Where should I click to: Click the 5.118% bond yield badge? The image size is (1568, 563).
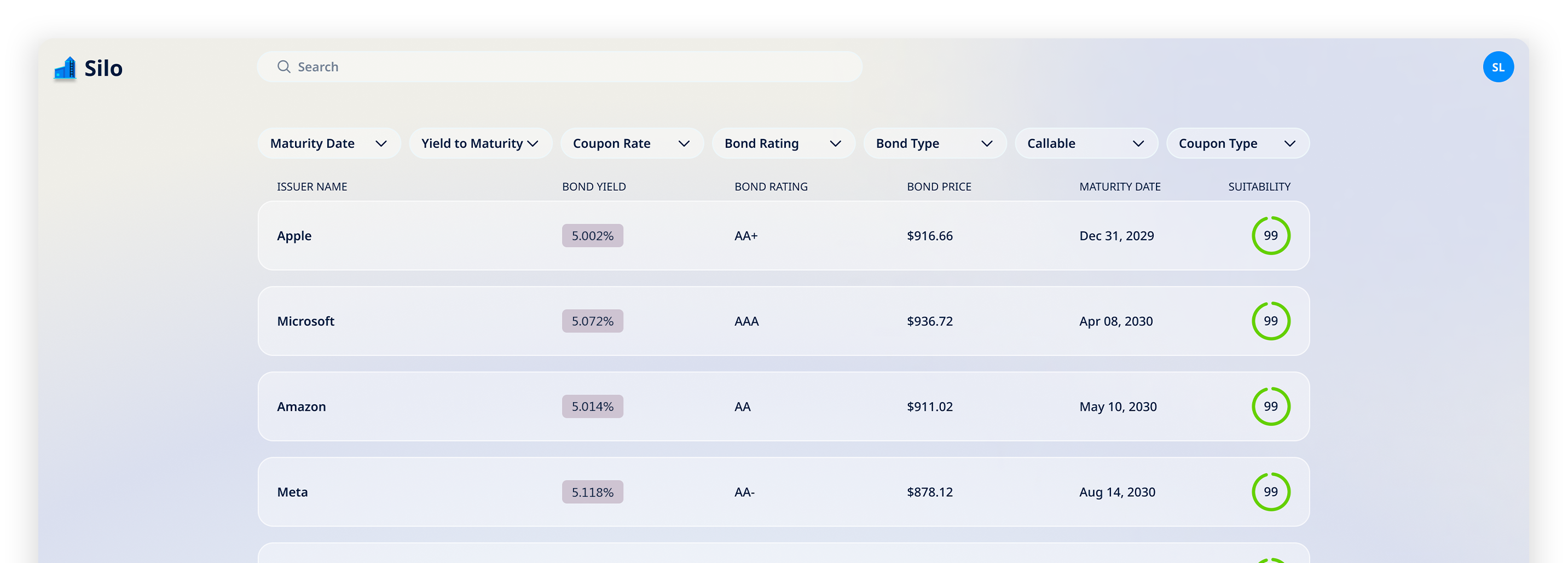click(x=592, y=492)
